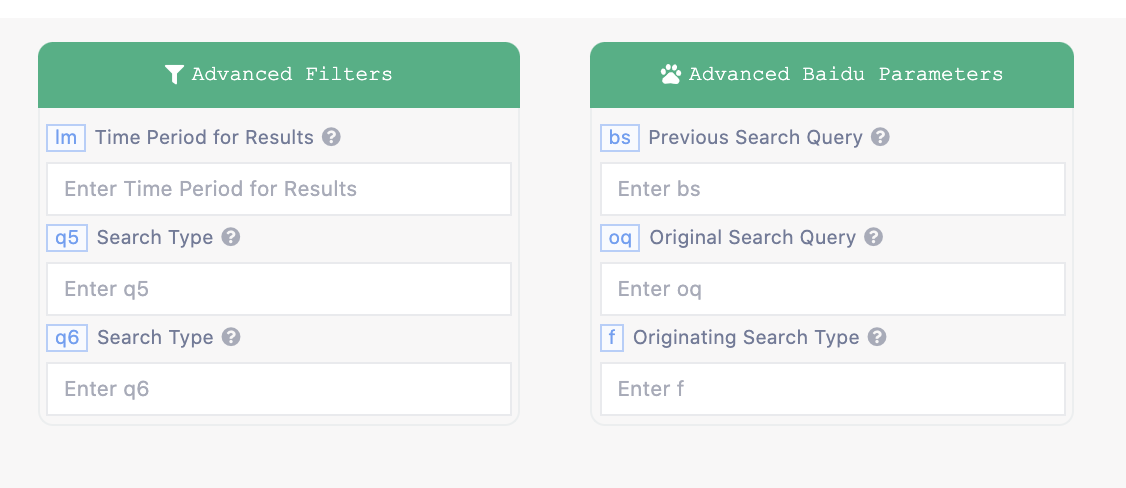Viewport: 1126px width, 488px height.
Task: Select the Enter f input field
Action: point(832,389)
